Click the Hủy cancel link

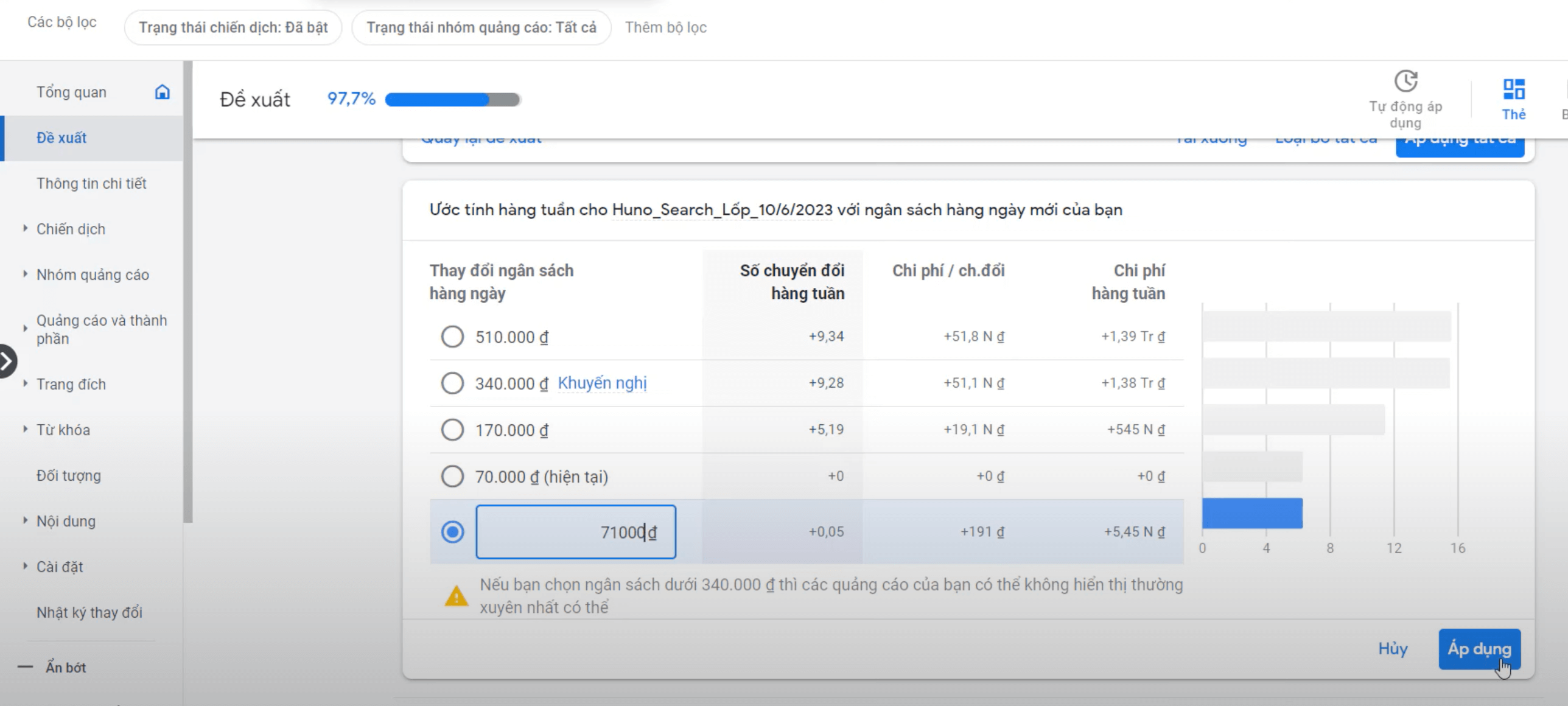coord(1393,649)
